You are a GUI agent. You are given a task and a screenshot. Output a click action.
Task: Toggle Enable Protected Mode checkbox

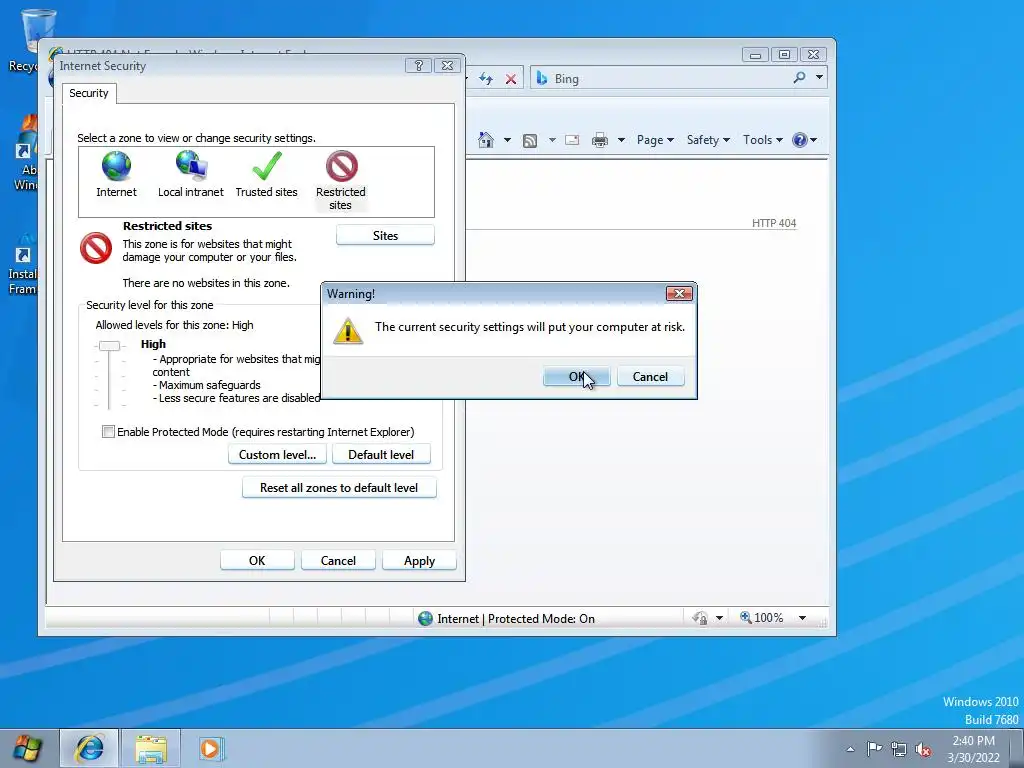click(x=108, y=432)
